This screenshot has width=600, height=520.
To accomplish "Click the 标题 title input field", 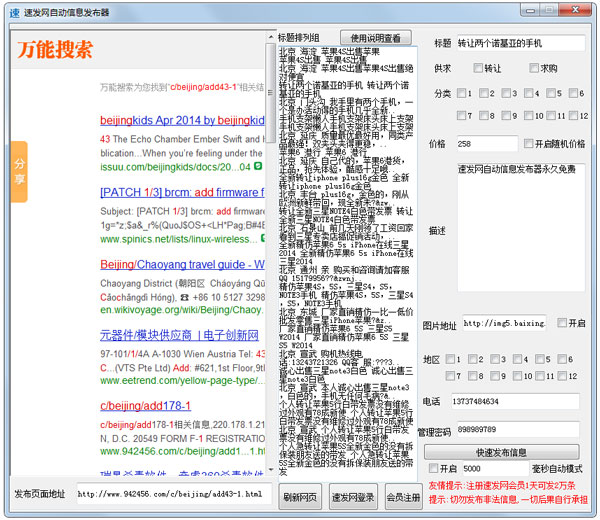I will (521, 43).
